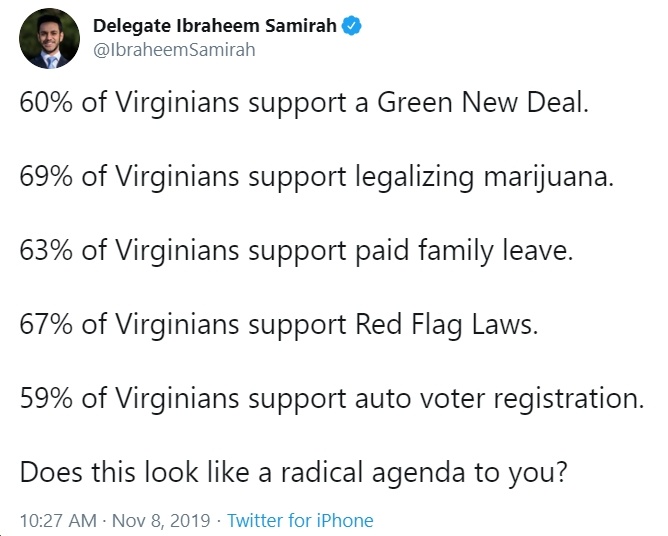Click the blue verified checkmark badge
The image size is (668, 536).
click(x=352, y=26)
